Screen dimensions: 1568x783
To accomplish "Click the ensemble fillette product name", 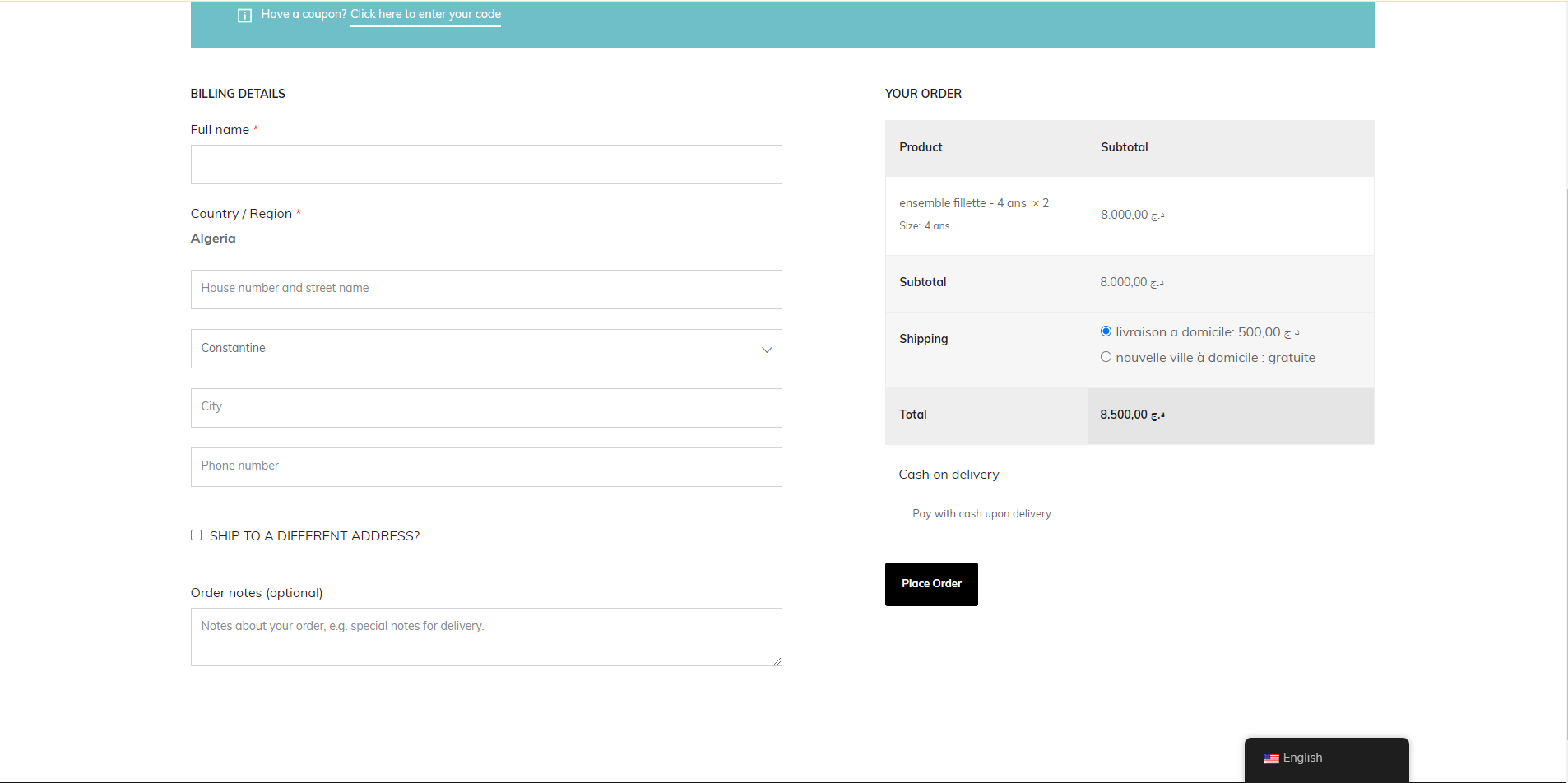I will coord(962,203).
